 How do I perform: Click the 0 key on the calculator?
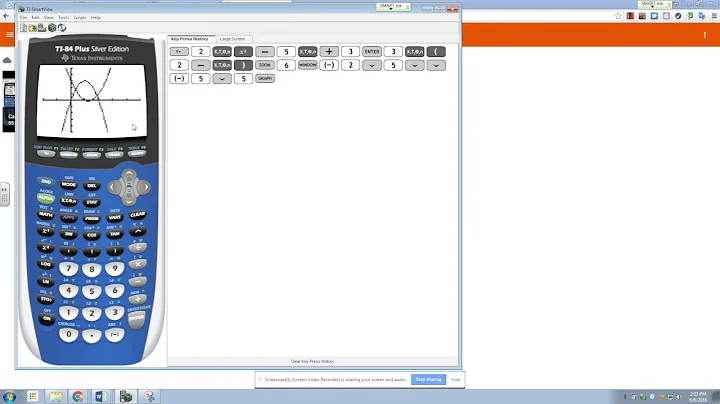[x=69, y=334]
